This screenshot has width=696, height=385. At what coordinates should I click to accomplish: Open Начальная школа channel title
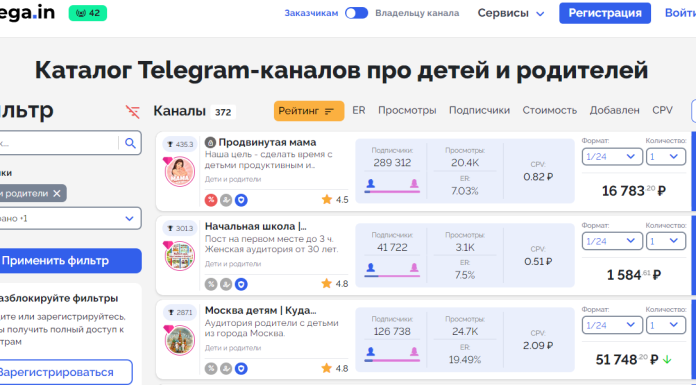pyautogui.click(x=256, y=226)
